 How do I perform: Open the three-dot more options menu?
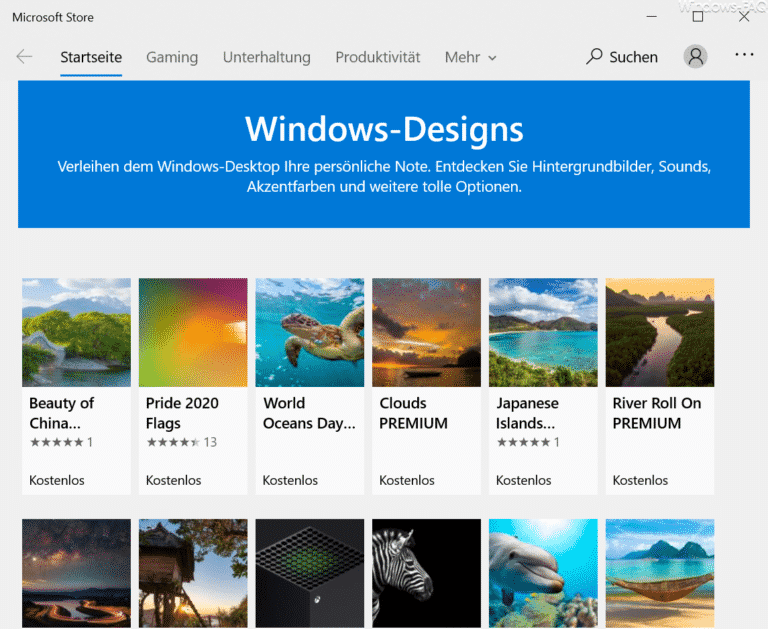tap(744, 55)
